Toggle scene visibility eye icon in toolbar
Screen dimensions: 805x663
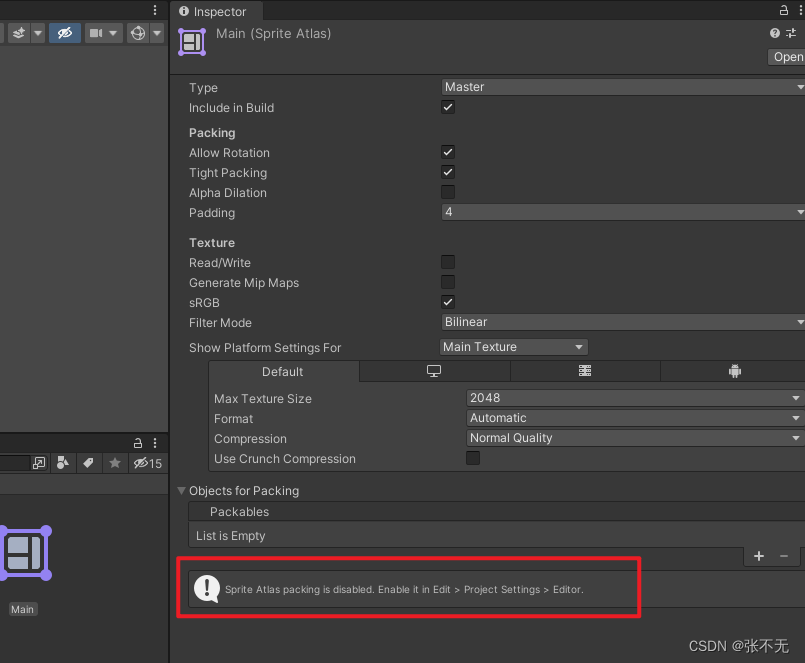pos(65,33)
